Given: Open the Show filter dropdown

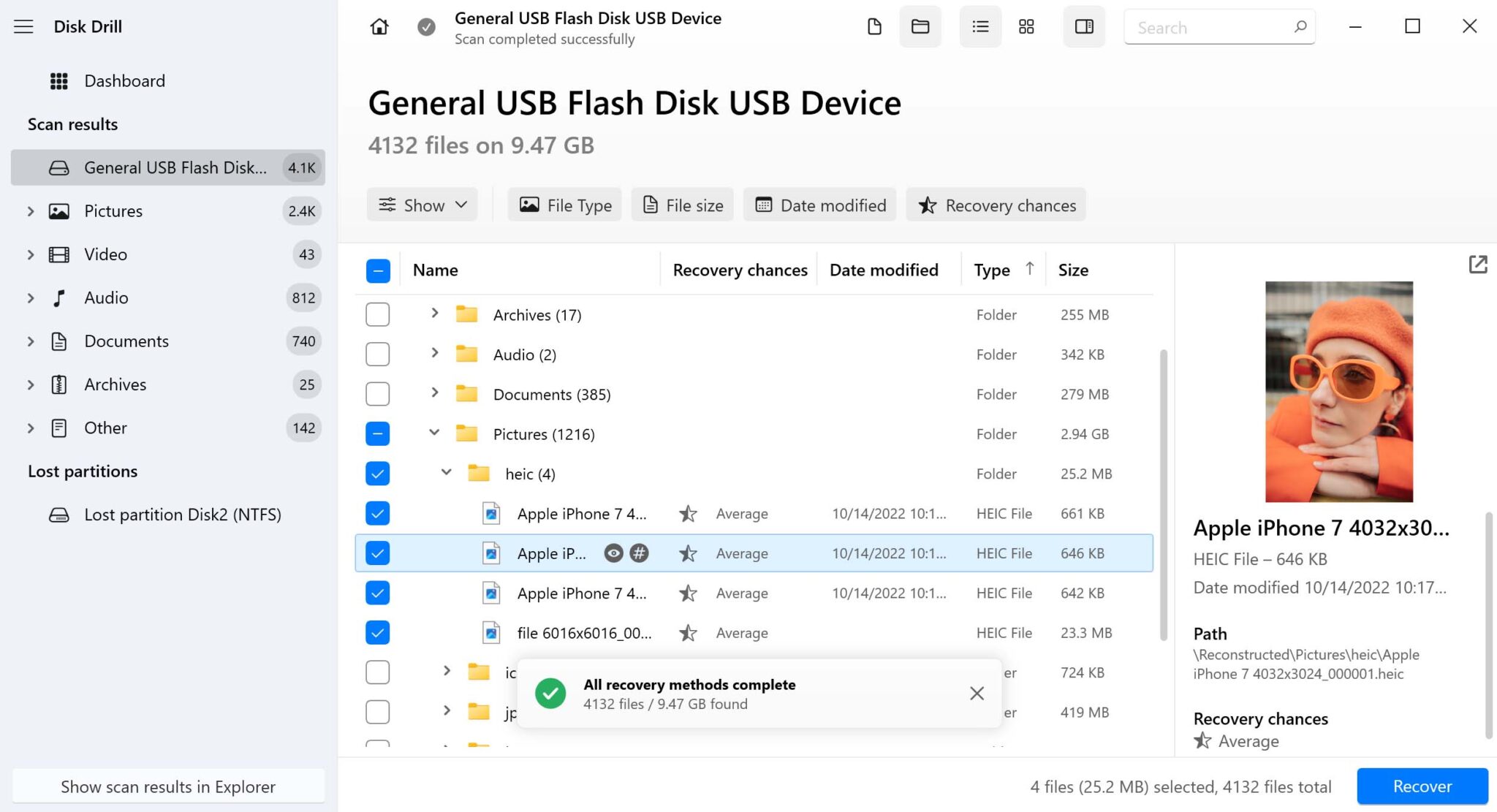Looking at the screenshot, I should click(x=422, y=205).
